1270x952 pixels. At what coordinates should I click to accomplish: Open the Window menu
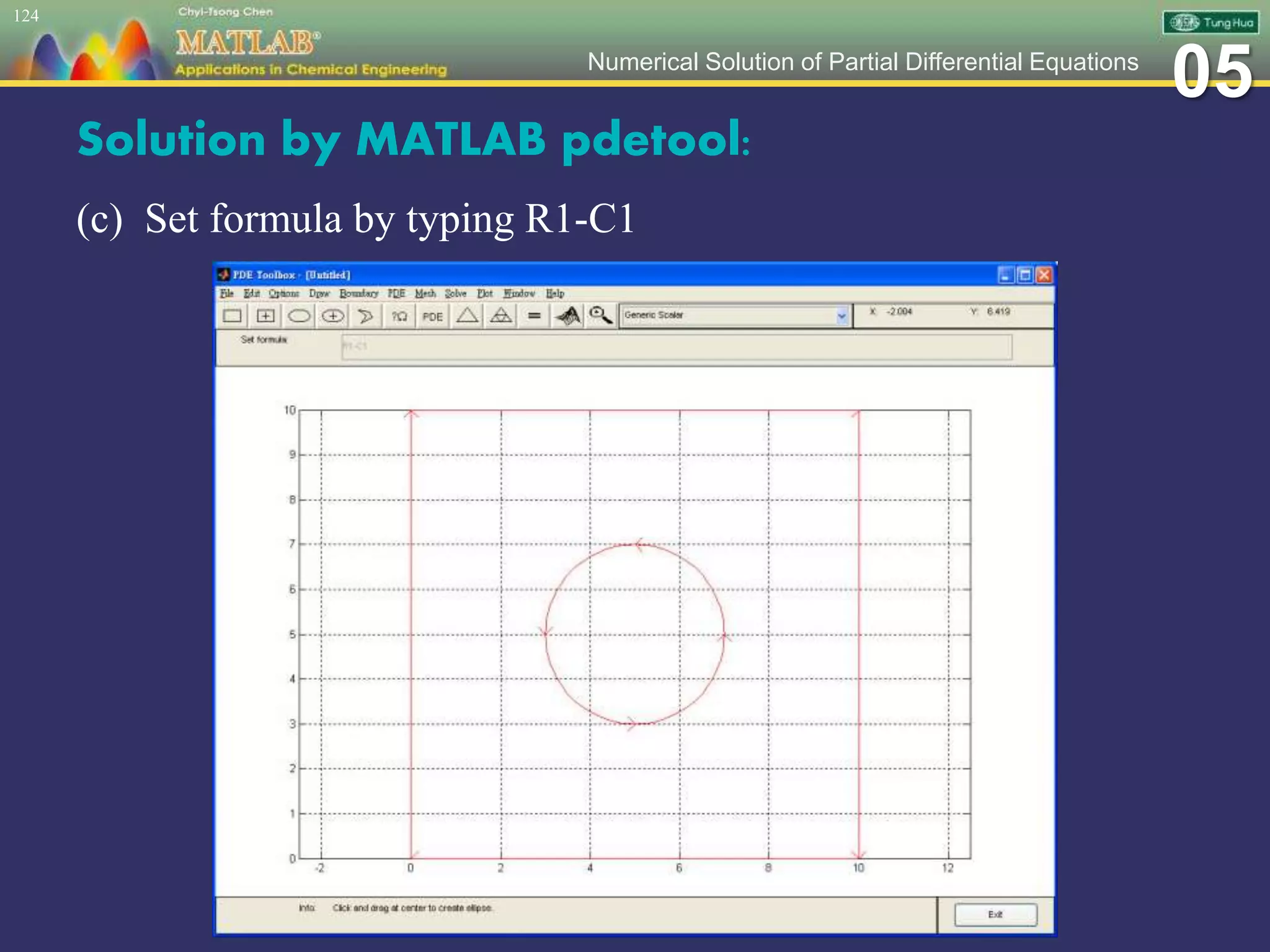519,293
